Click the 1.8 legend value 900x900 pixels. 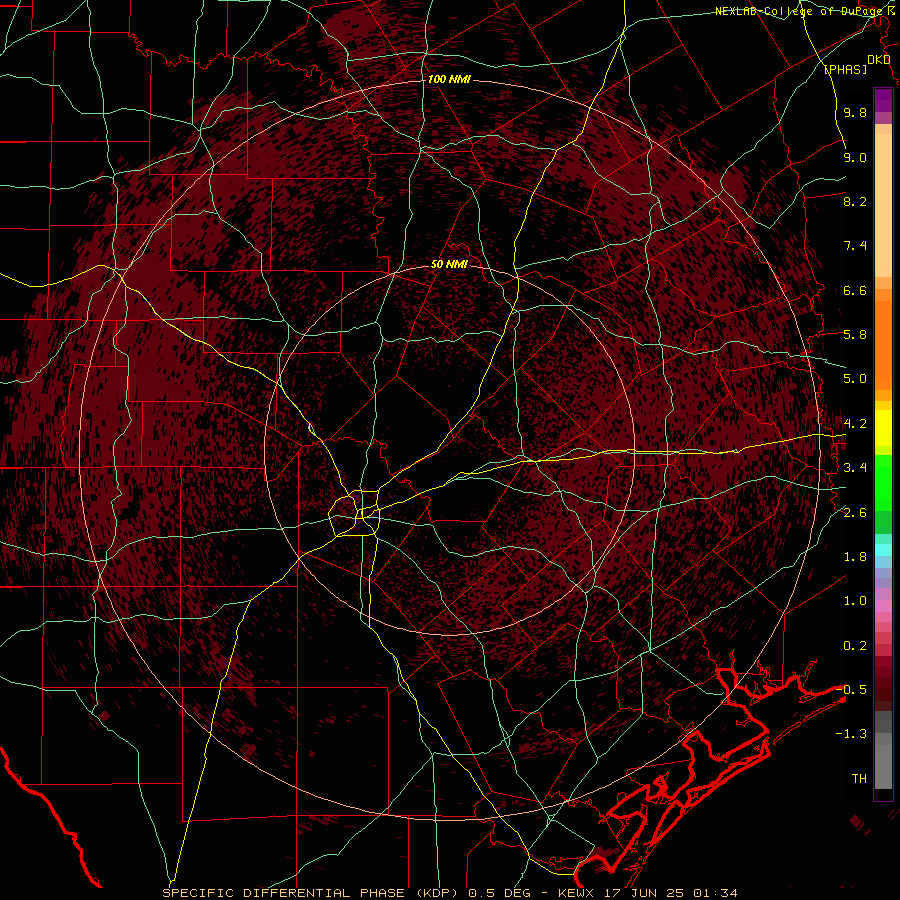coord(855,557)
